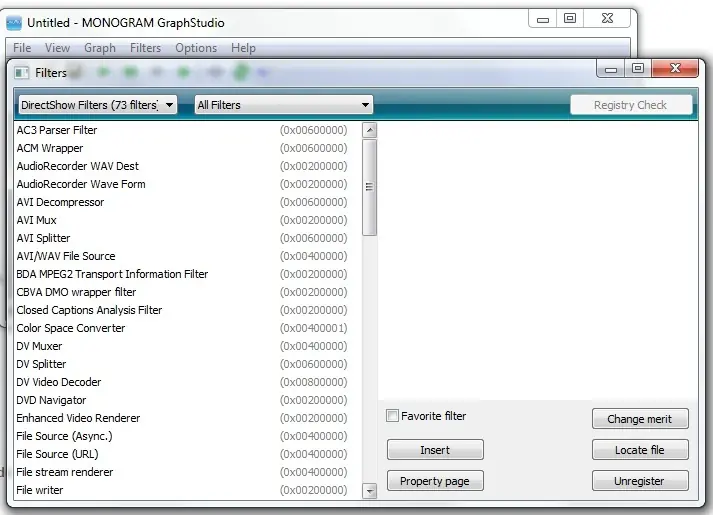Click the Registry Check button

tap(631, 105)
